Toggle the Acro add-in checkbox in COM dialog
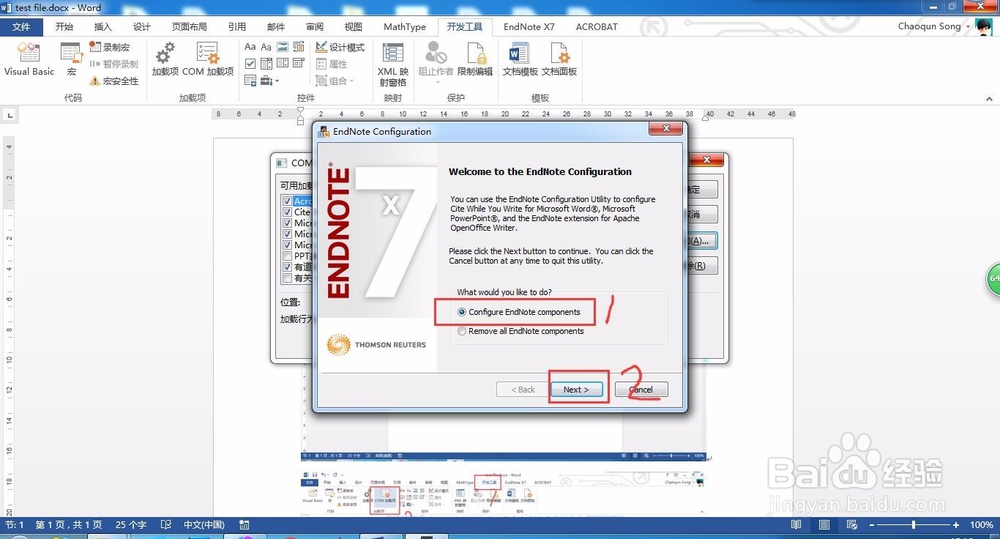This screenshot has height=539, width=1000. click(287, 201)
